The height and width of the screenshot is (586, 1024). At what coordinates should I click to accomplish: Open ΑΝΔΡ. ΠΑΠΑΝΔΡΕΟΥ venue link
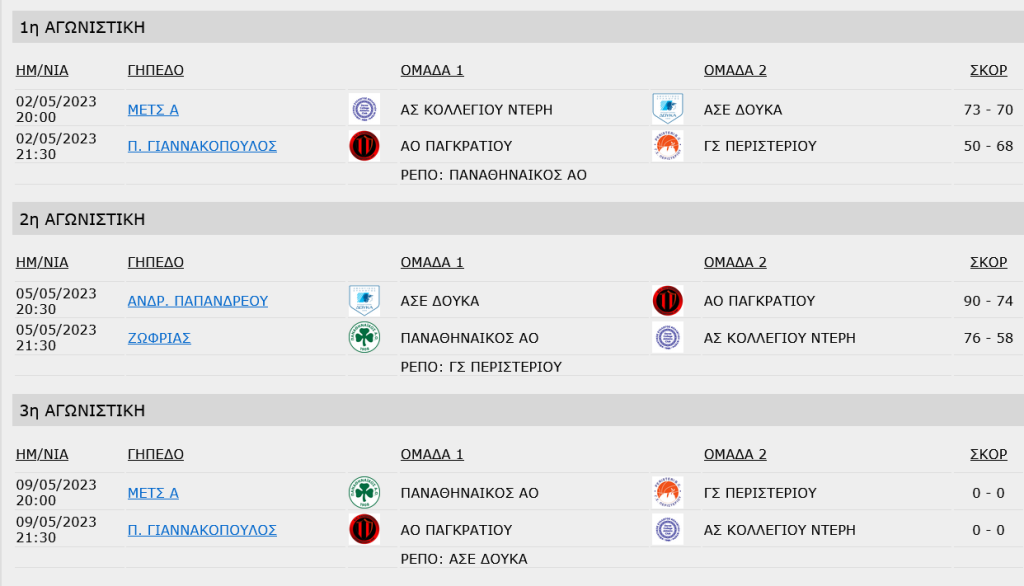click(197, 301)
